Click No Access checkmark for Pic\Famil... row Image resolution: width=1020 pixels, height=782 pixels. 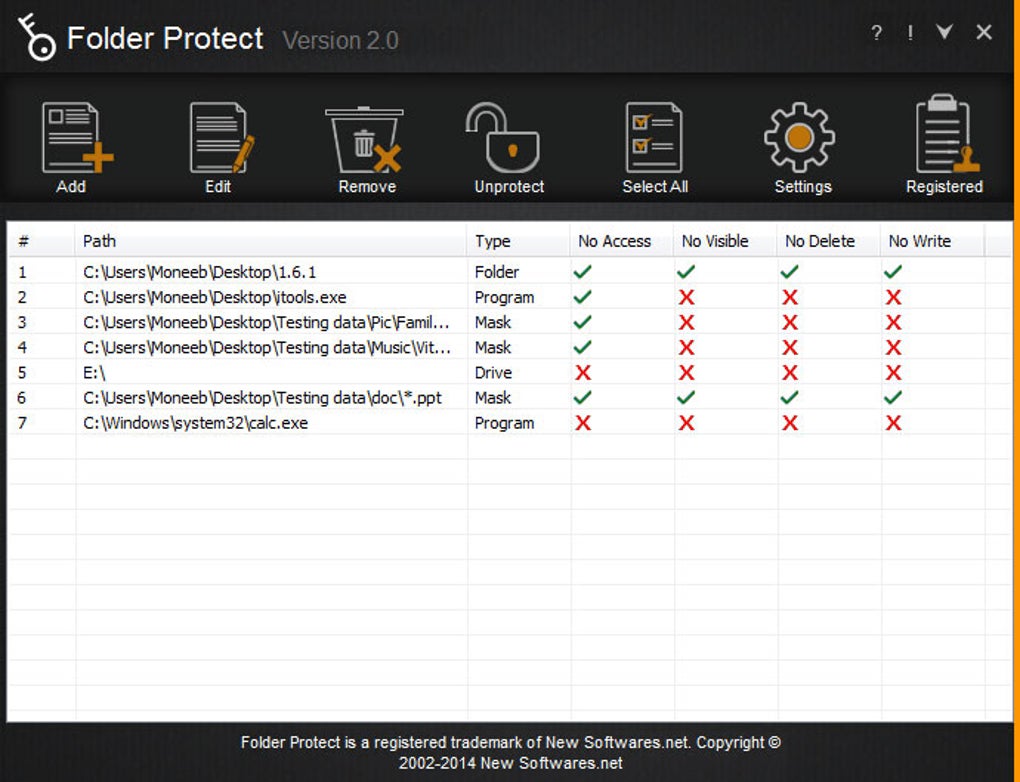tap(583, 321)
